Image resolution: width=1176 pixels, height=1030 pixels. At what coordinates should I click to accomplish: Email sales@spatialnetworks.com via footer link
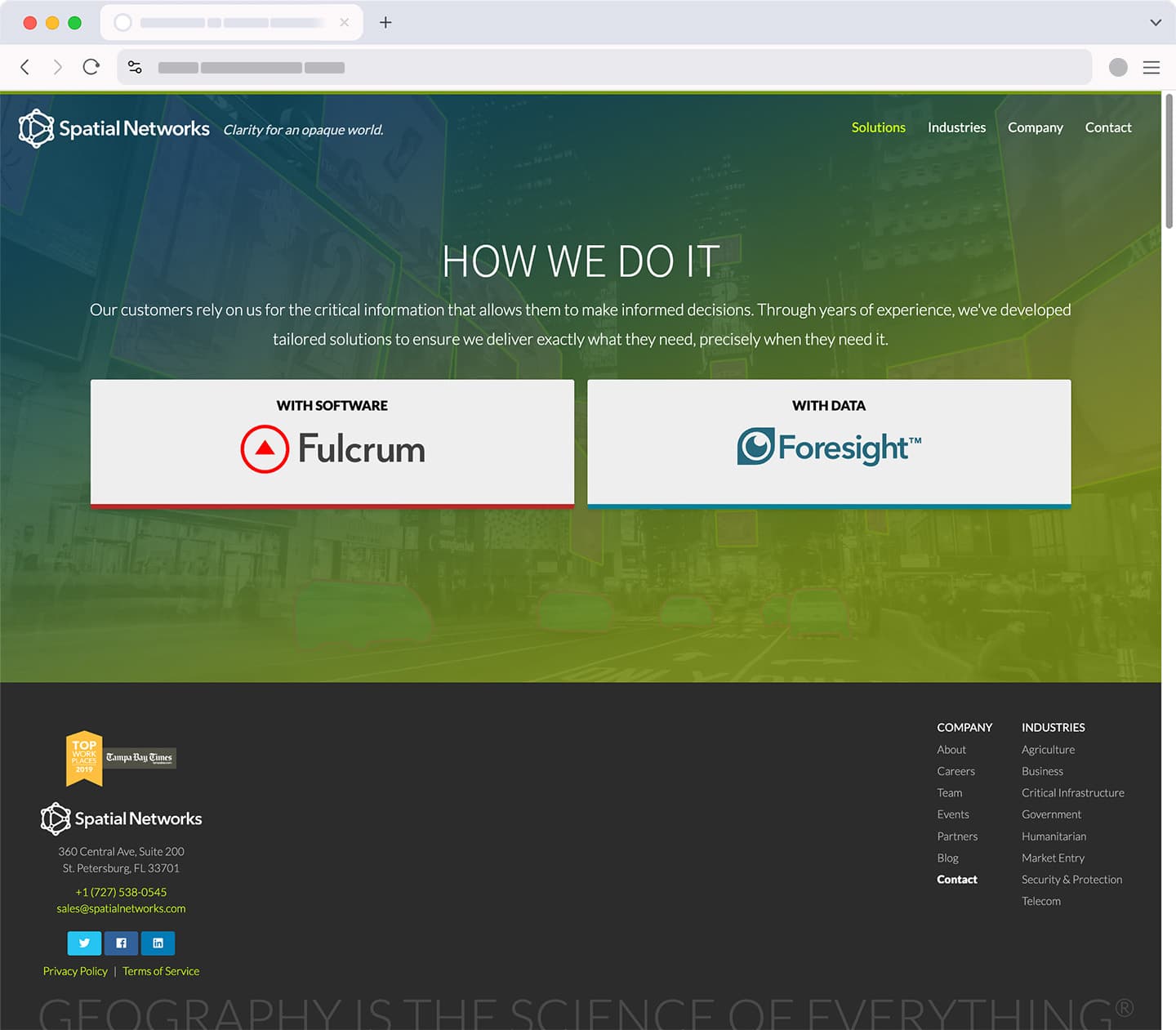pyautogui.click(x=121, y=908)
